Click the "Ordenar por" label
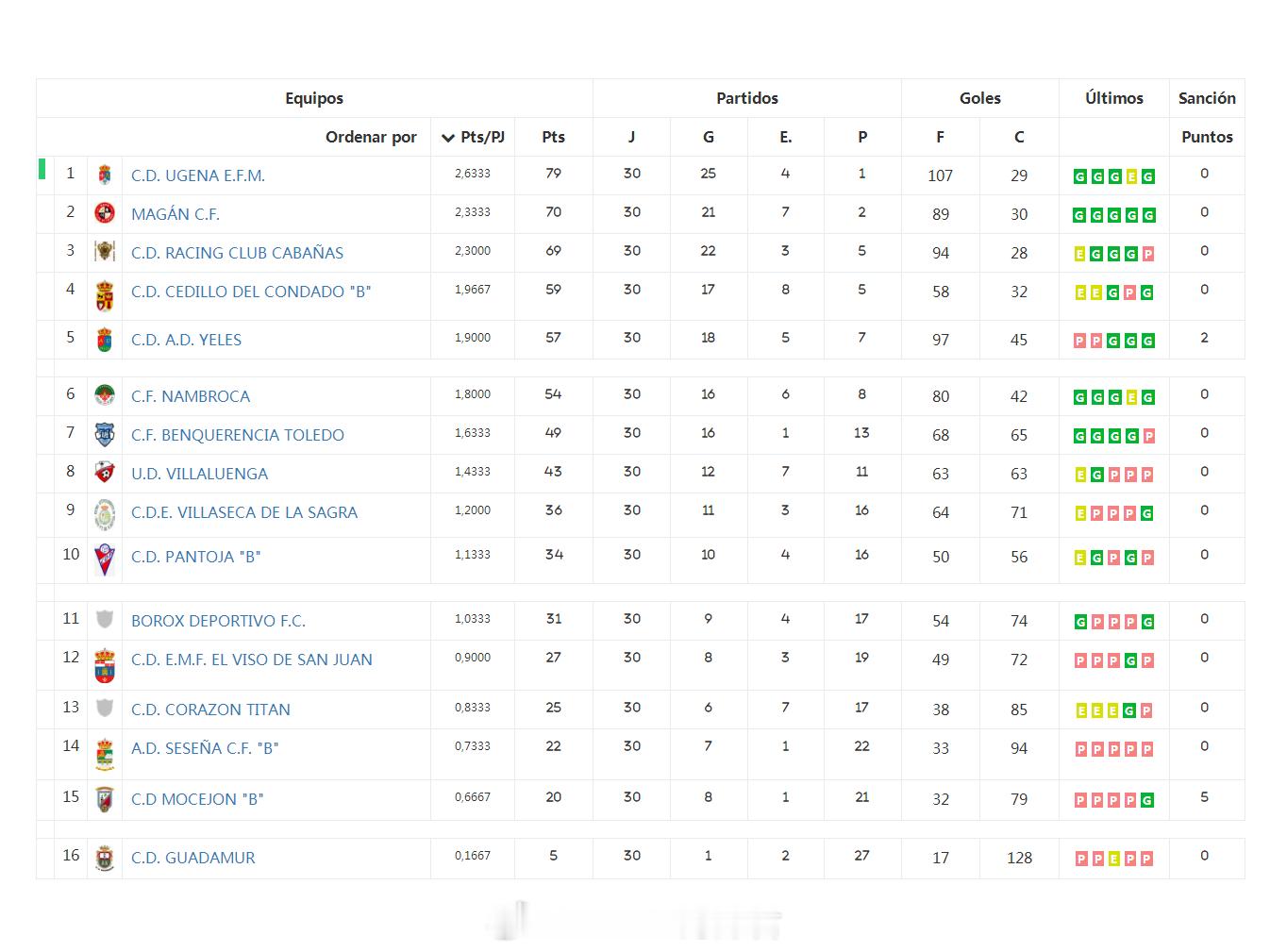This screenshot has height=952, width=1270. [x=371, y=137]
